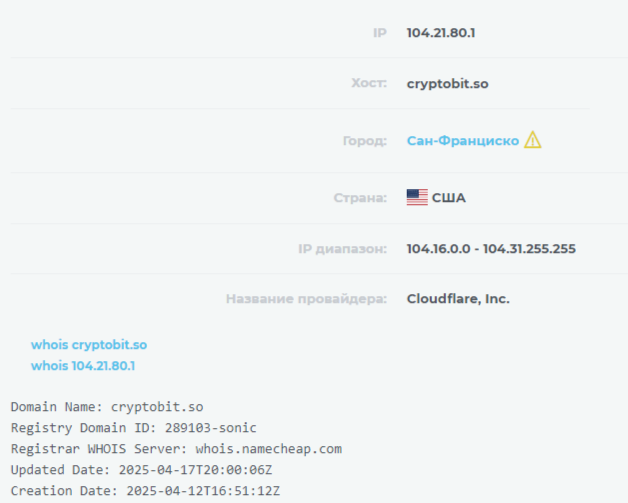Viewport: 628px width, 503px height.
Task: Click the Updated Date line
Action: [x=141, y=470]
